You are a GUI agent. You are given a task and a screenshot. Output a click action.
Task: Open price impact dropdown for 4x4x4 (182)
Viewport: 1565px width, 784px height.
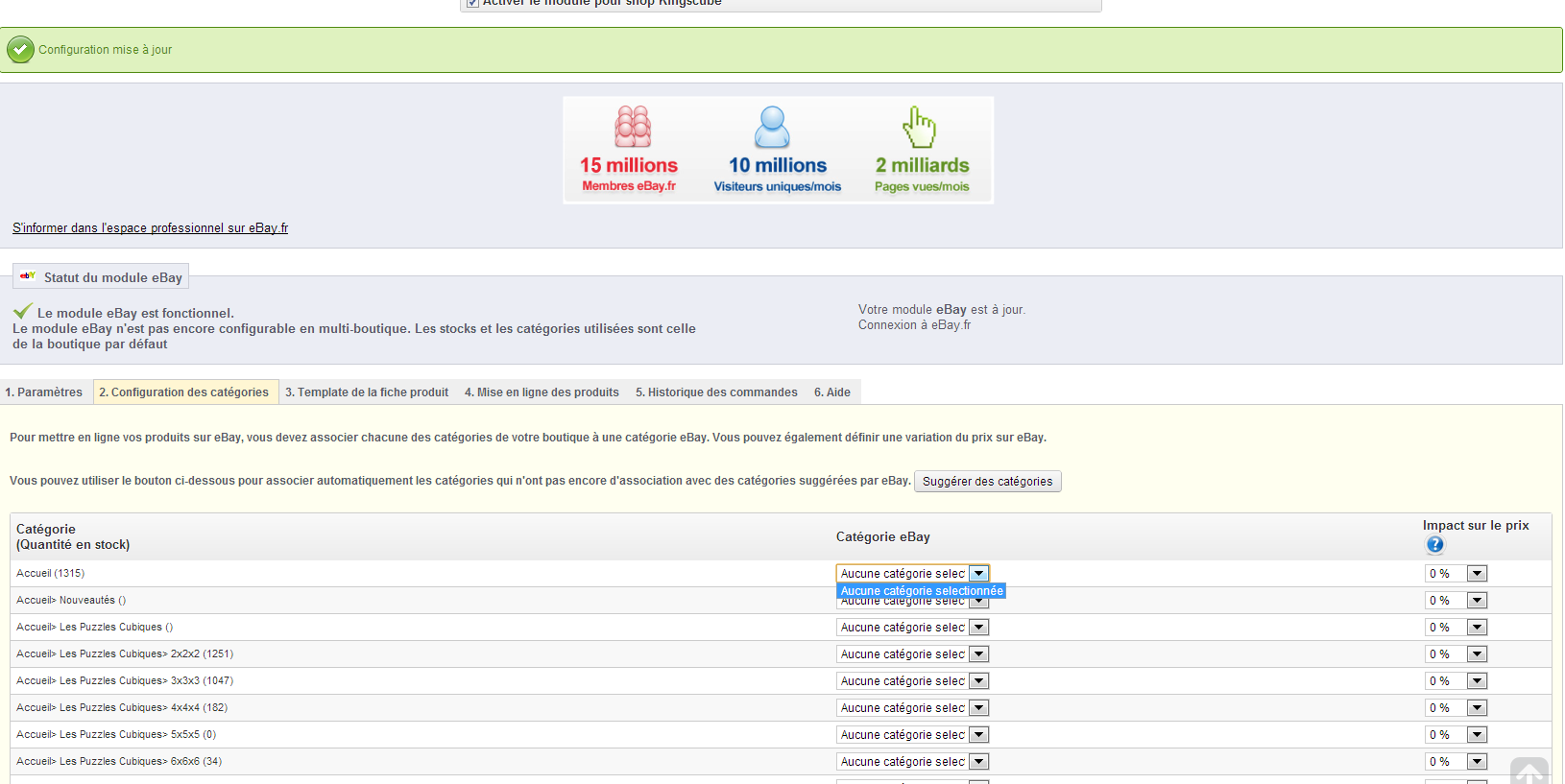tap(1456, 708)
